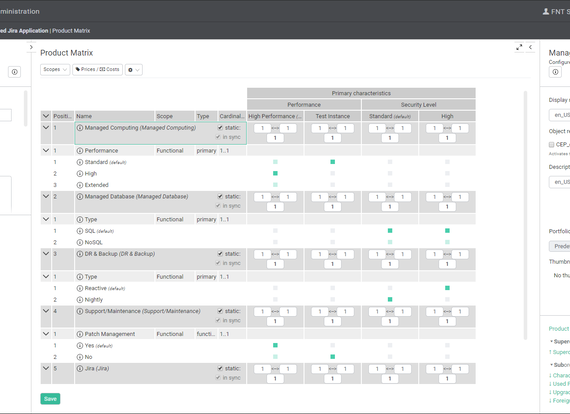Click the Product Matrix breadcrumb
The width and height of the screenshot is (570, 414).
tap(71, 31)
